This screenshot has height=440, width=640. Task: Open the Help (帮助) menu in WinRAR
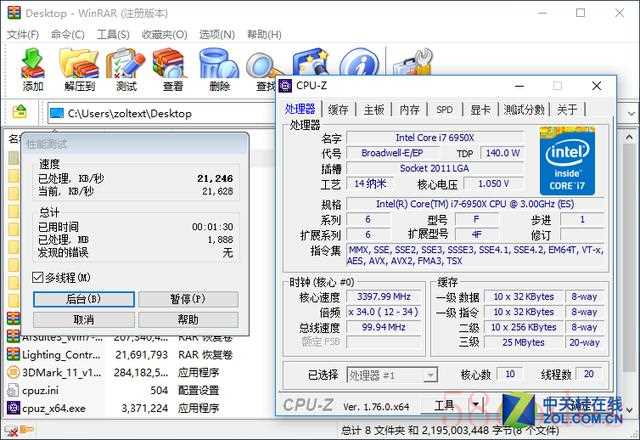click(x=264, y=35)
